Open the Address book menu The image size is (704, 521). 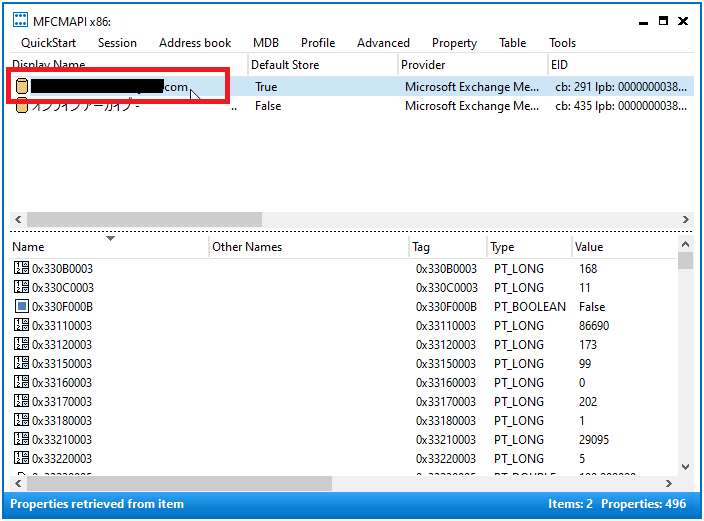click(x=195, y=43)
